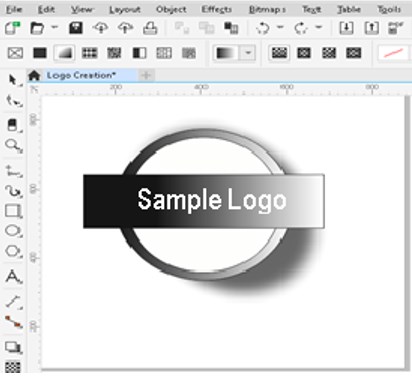Click the Copy icon in toolbar
412x377 pixels.
coord(206,28)
